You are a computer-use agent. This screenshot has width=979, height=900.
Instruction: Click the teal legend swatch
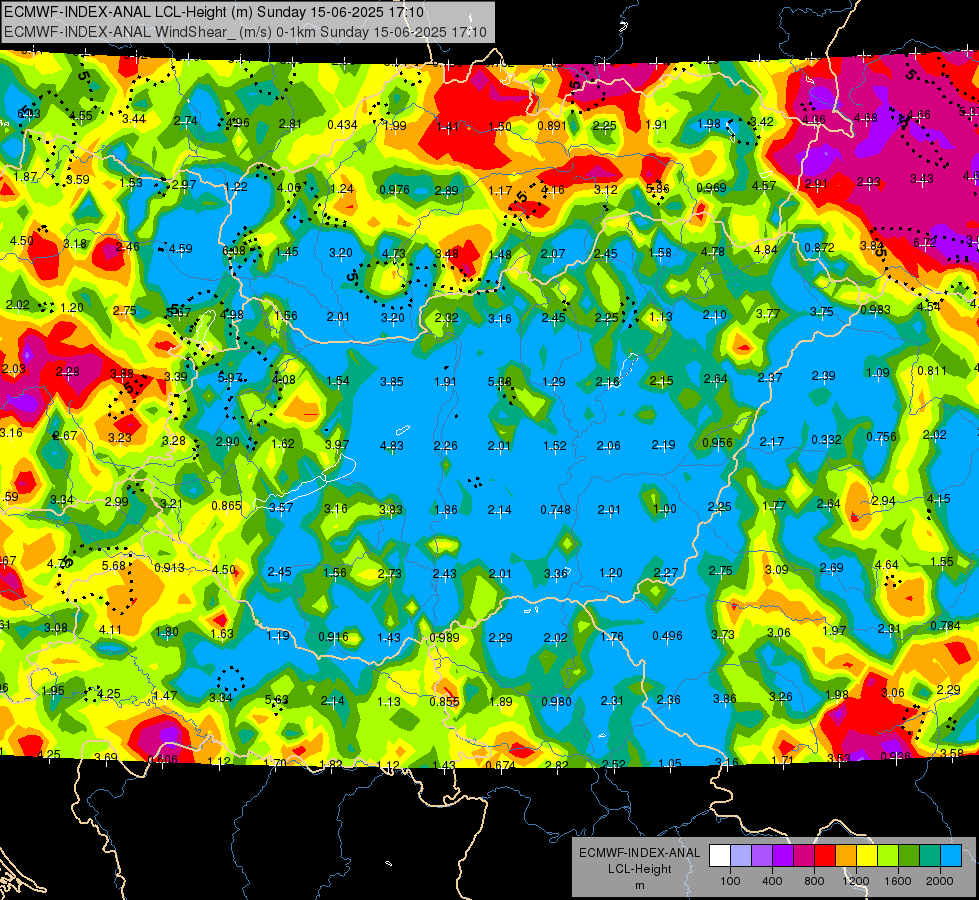point(930,856)
